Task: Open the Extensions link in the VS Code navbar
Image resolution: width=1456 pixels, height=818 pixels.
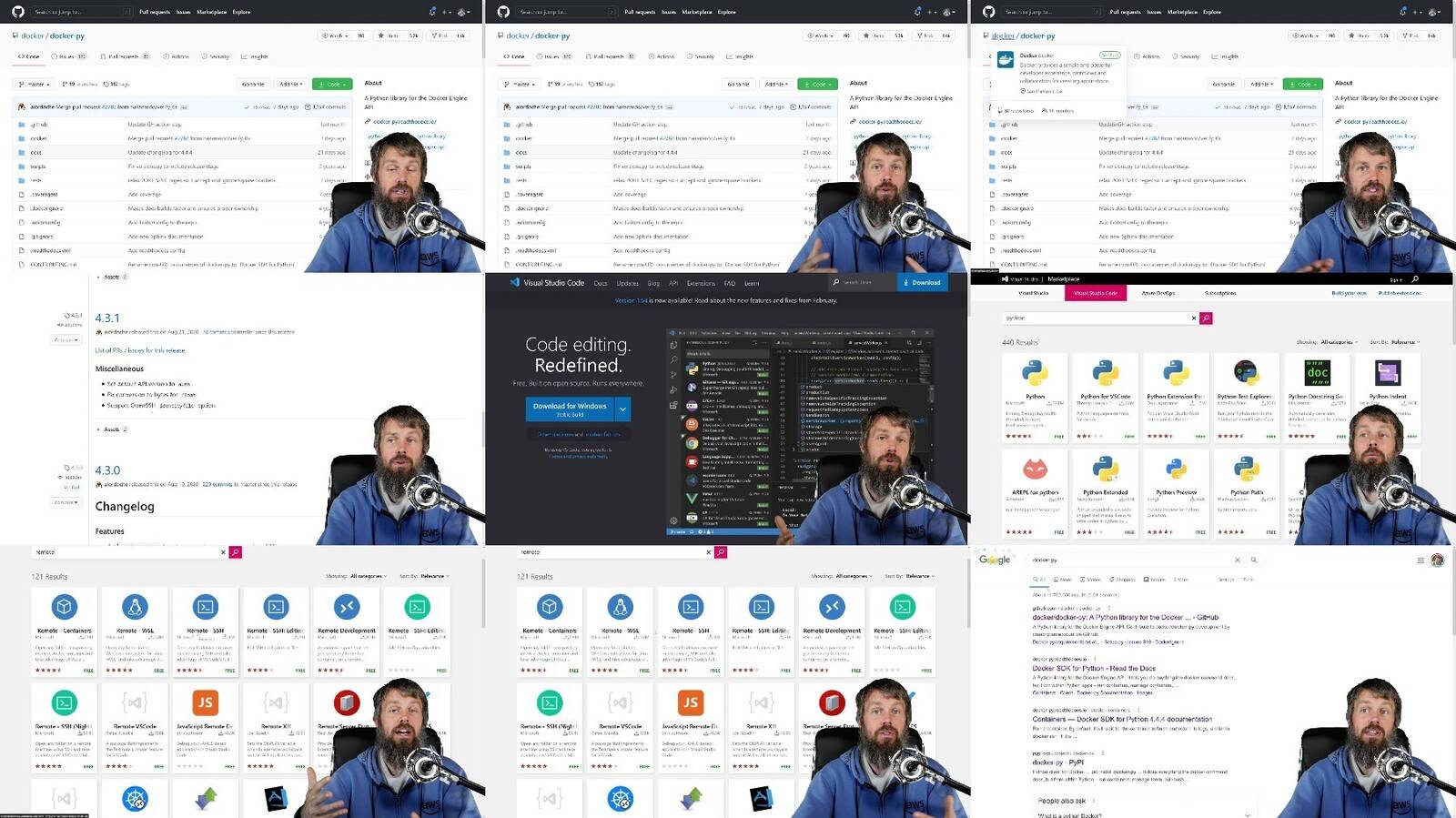Action: 701,283
